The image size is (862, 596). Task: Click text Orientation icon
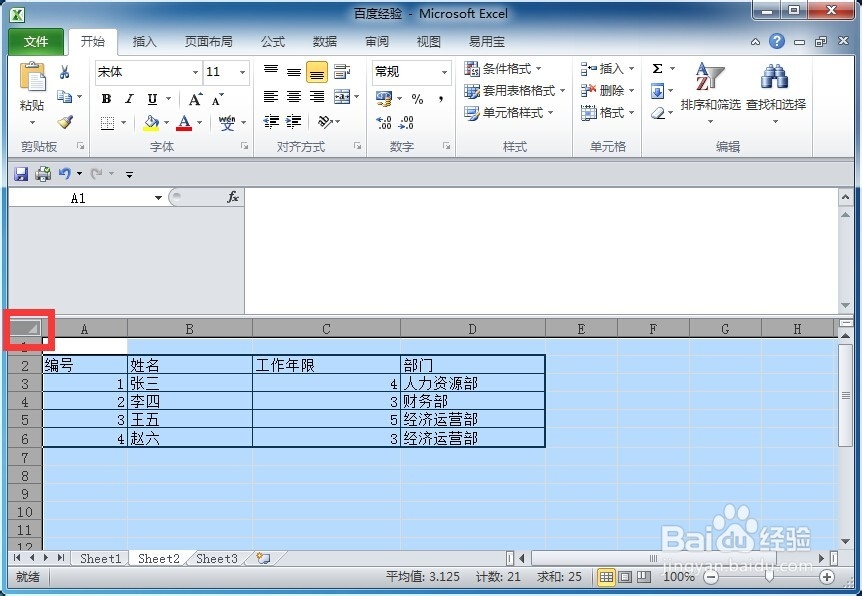click(x=326, y=122)
